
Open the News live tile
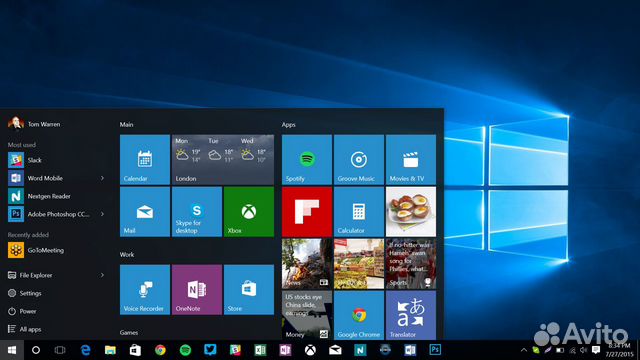coord(307,264)
